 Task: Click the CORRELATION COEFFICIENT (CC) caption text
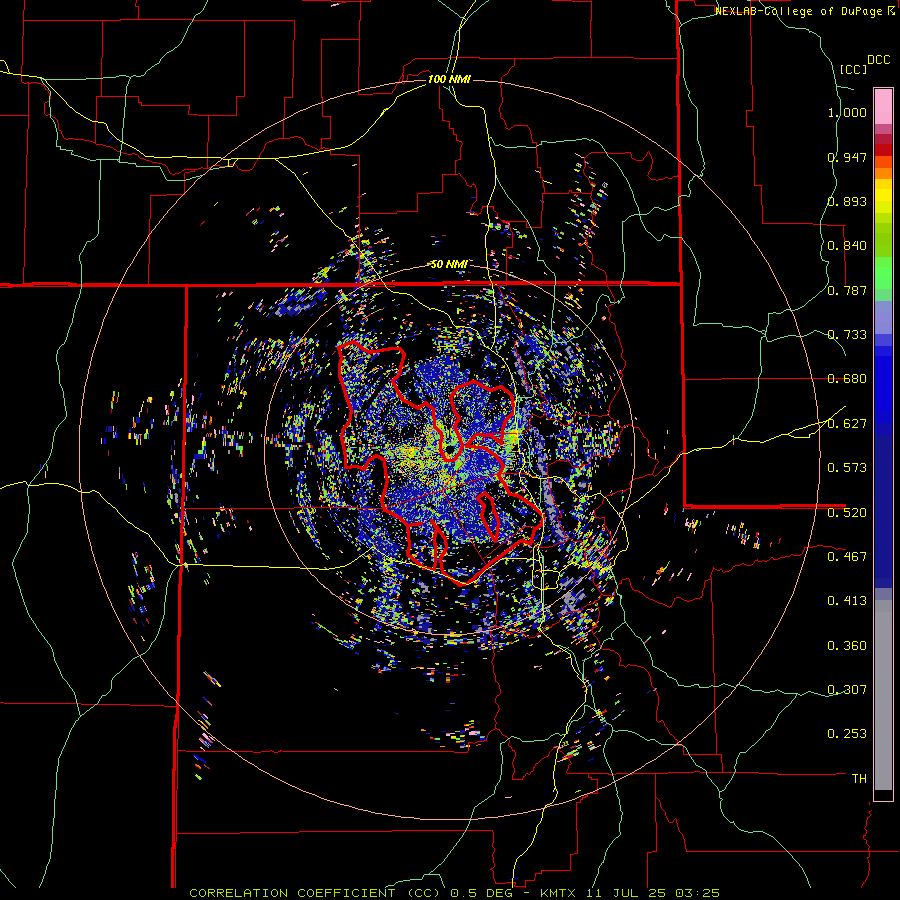(x=317, y=893)
